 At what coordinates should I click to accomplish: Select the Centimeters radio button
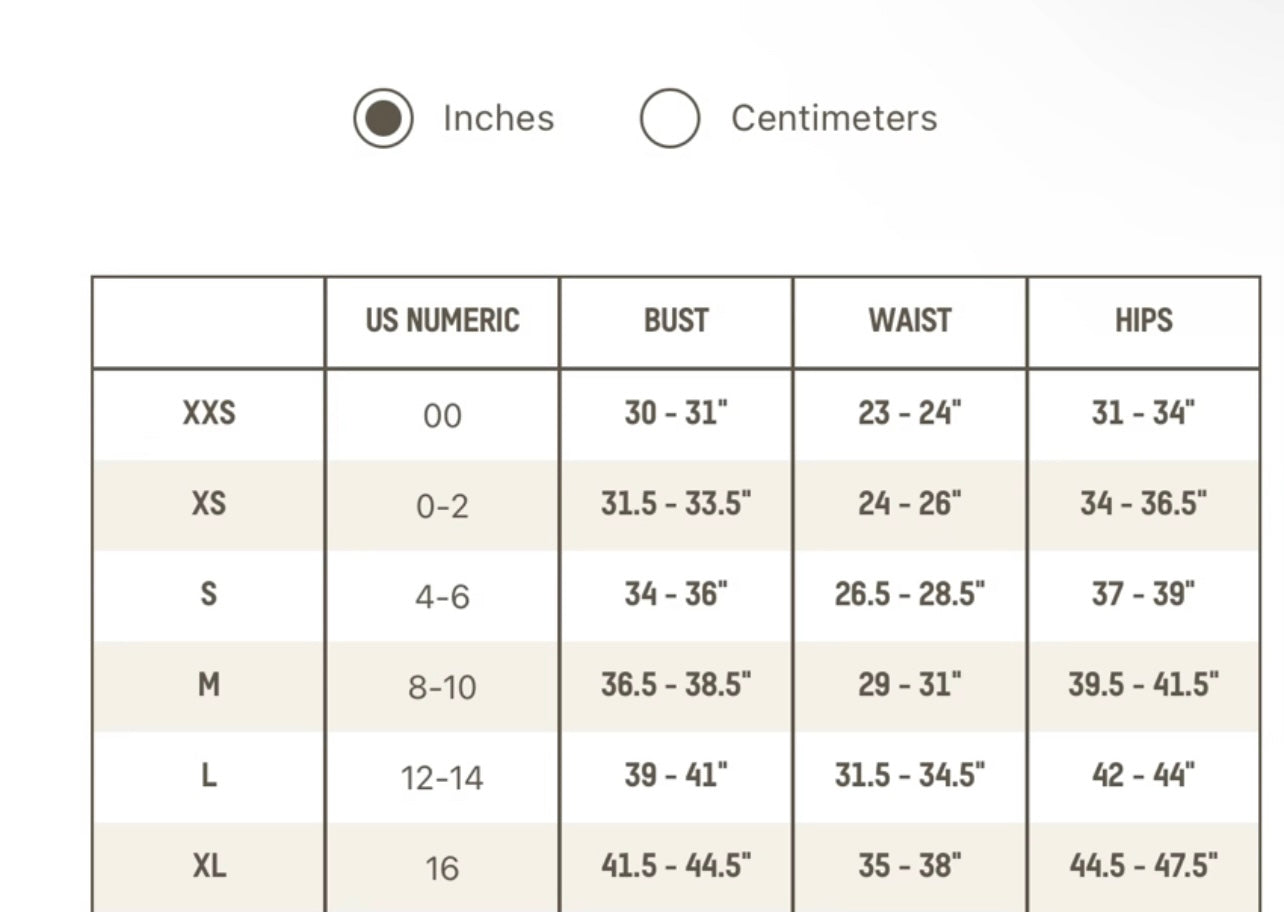pos(669,118)
